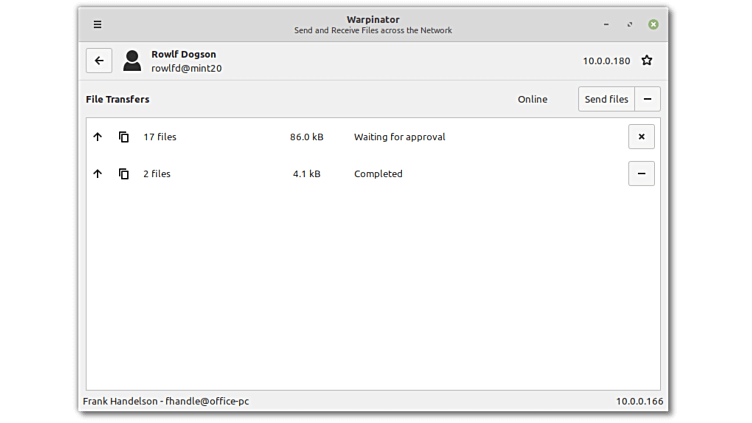Maximize the Warpinator window

630,24
